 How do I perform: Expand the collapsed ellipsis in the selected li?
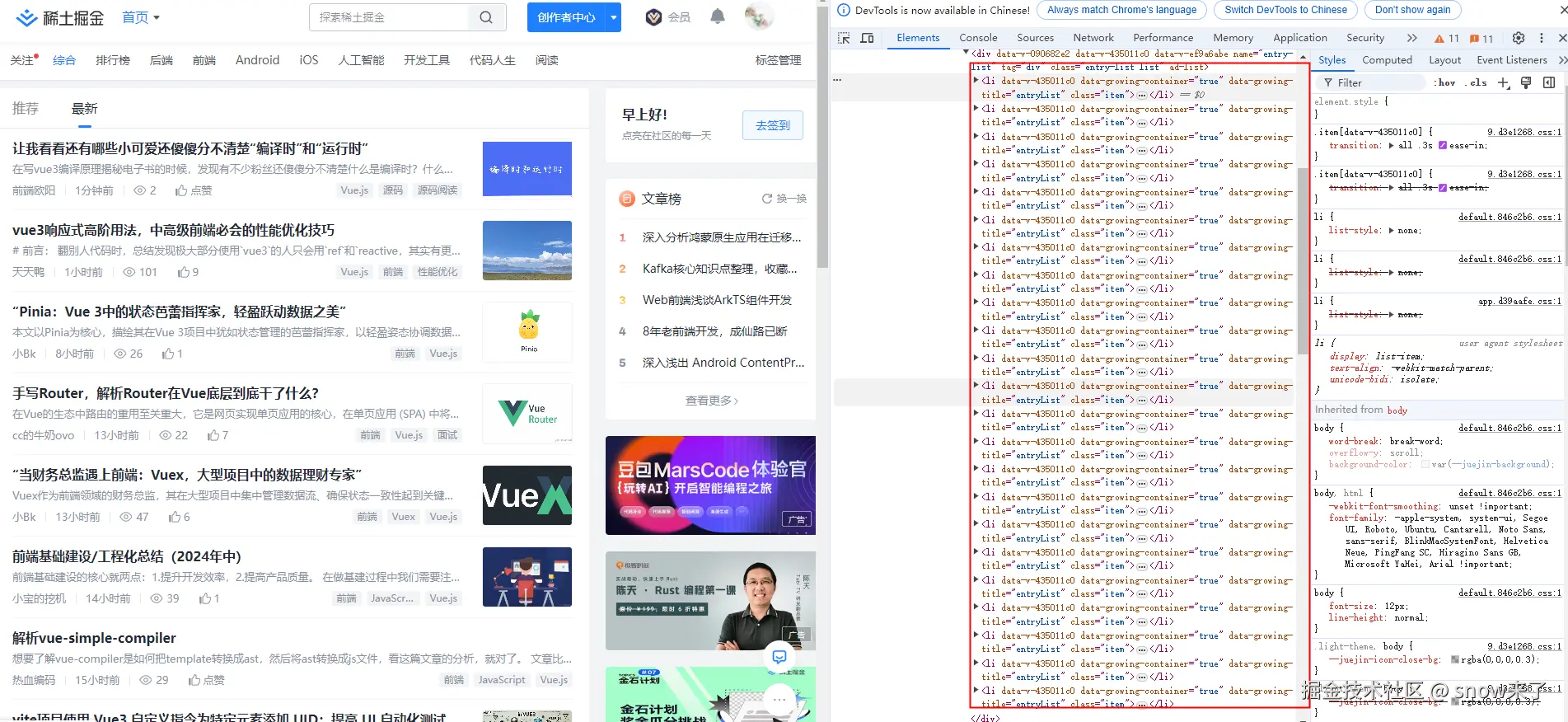[x=1142, y=95]
